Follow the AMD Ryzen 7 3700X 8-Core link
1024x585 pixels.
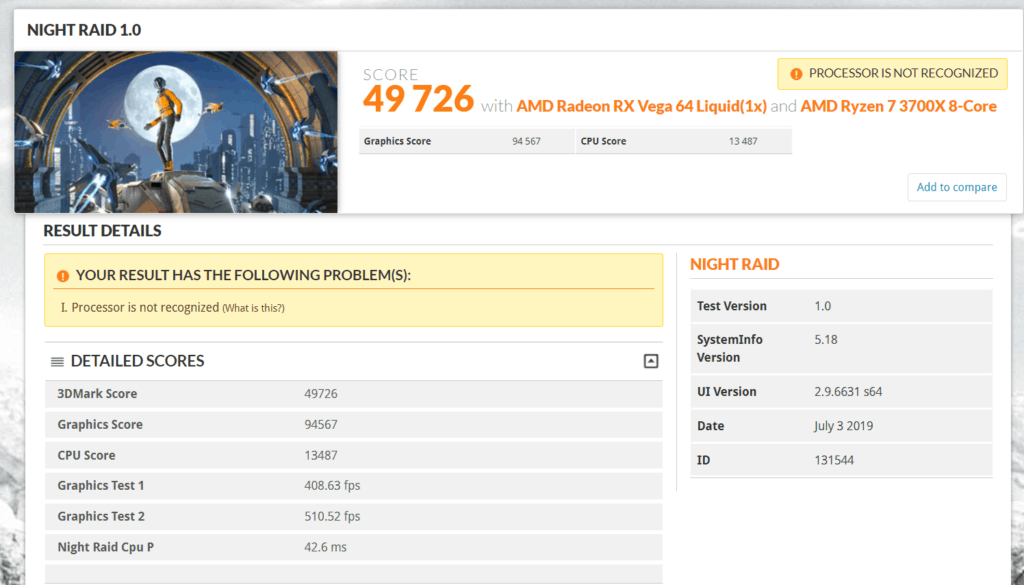898,106
